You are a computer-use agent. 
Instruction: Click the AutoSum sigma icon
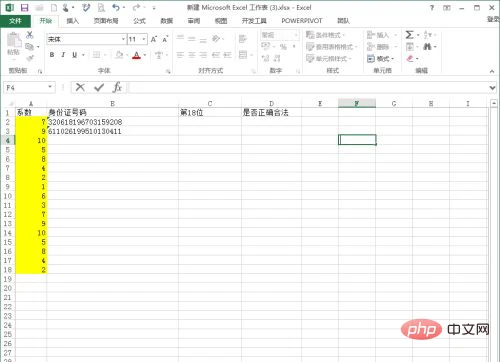tap(410, 35)
